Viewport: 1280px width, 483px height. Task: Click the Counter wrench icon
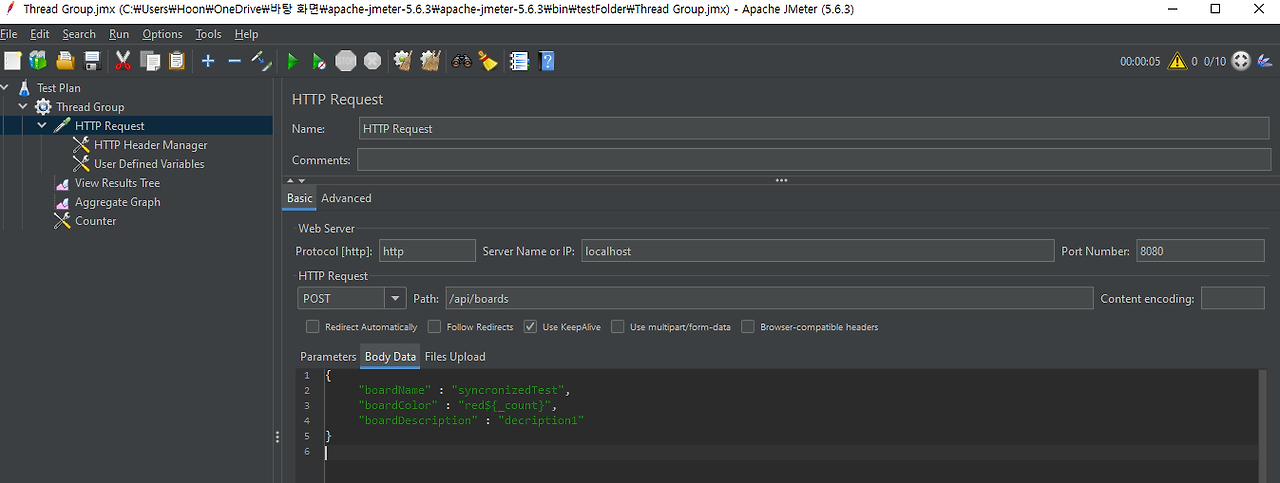[x=62, y=221]
